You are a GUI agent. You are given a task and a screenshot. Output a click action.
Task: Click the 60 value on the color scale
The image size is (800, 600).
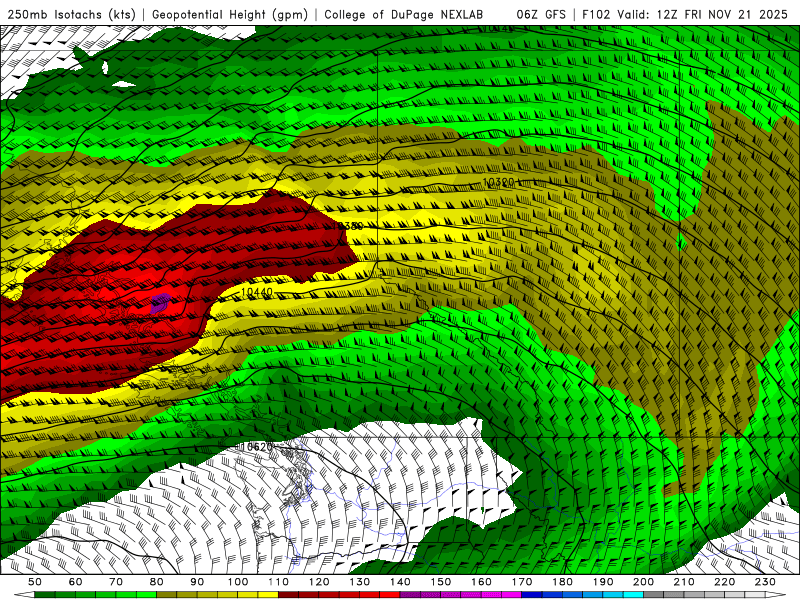click(75, 582)
